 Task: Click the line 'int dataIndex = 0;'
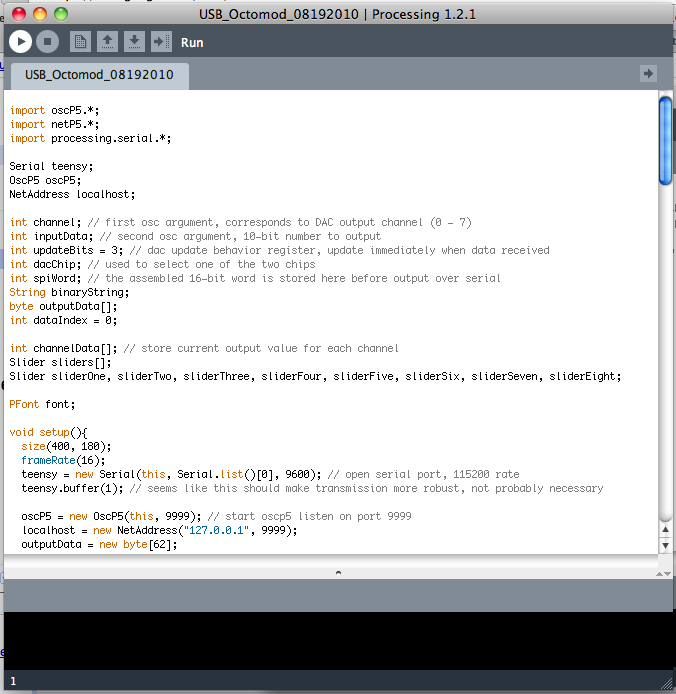pyautogui.click(x=63, y=320)
